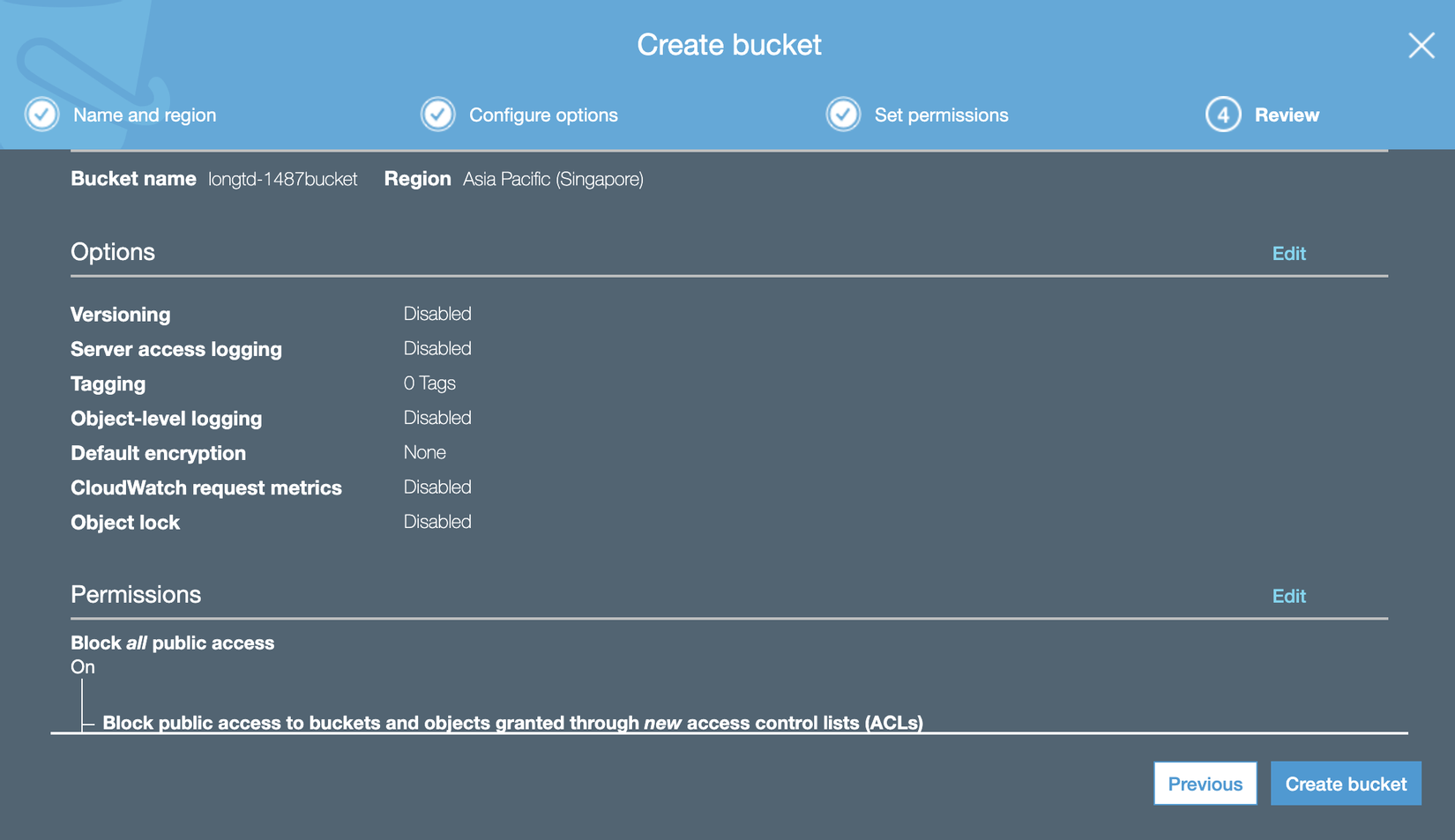Go back with the Previous button
This screenshot has height=840, width=1455.
click(1205, 784)
